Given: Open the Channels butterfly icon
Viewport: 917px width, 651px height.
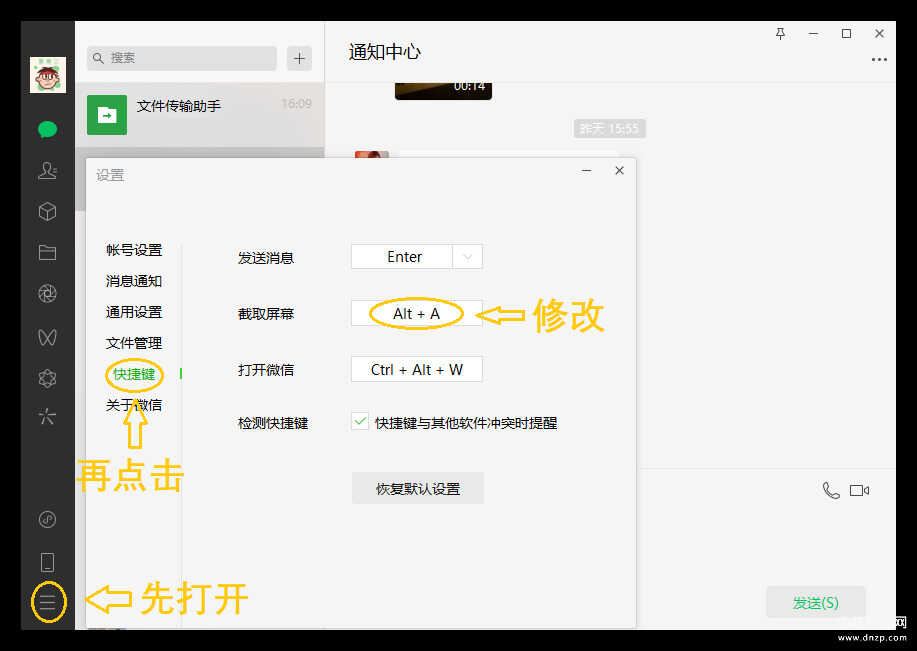Looking at the screenshot, I should pos(47,337).
